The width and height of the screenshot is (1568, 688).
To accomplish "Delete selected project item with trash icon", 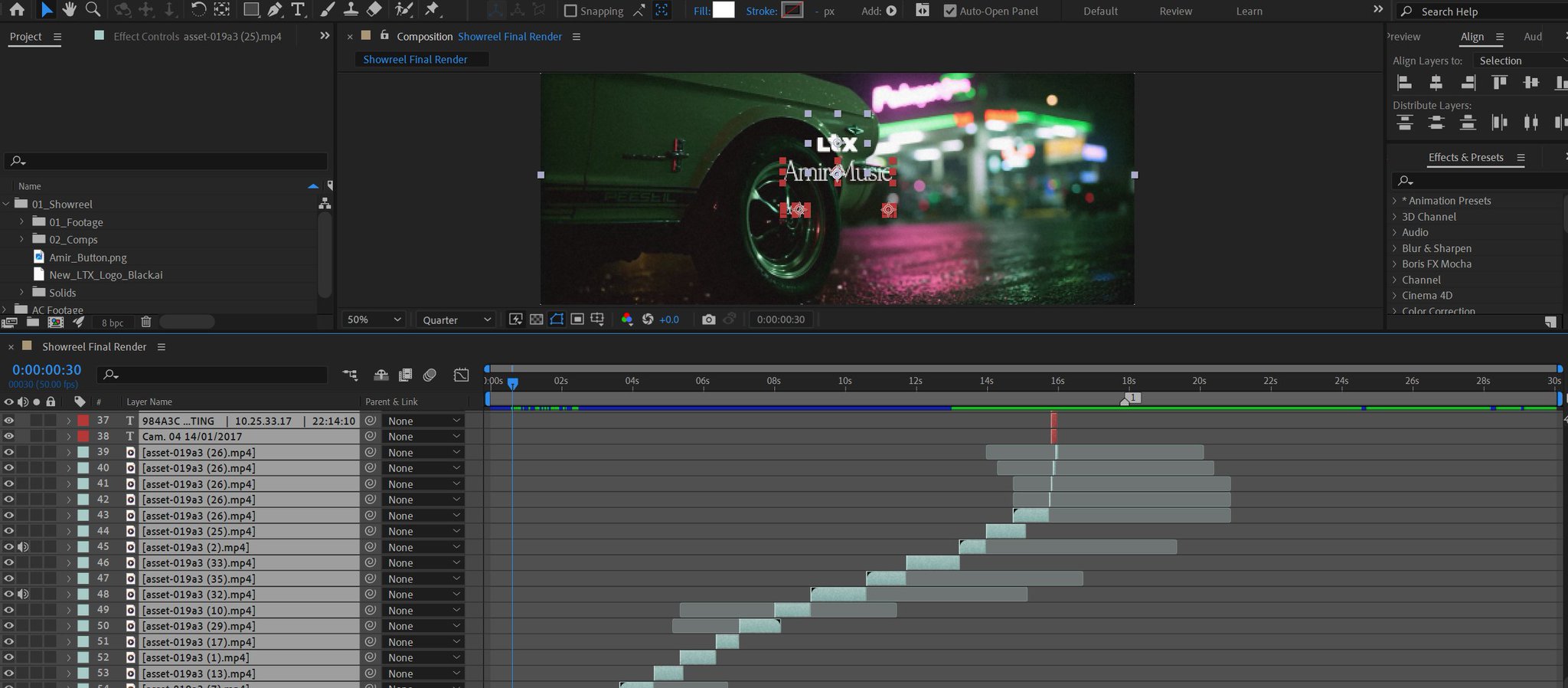I will pos(146,323).
